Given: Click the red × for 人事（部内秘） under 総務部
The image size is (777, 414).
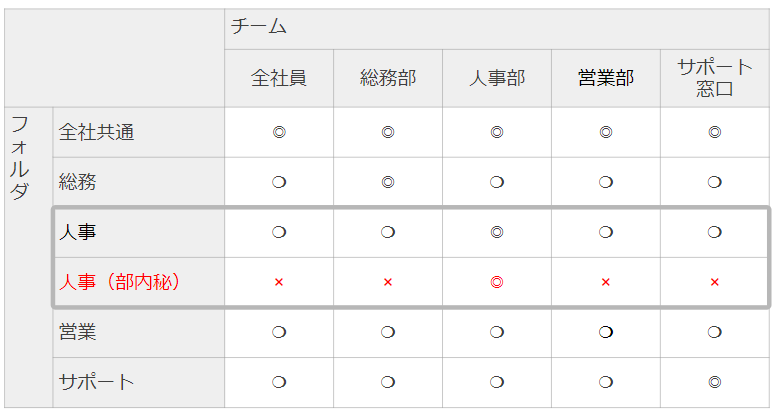Looking at the screenshot, I should [388, 282].
